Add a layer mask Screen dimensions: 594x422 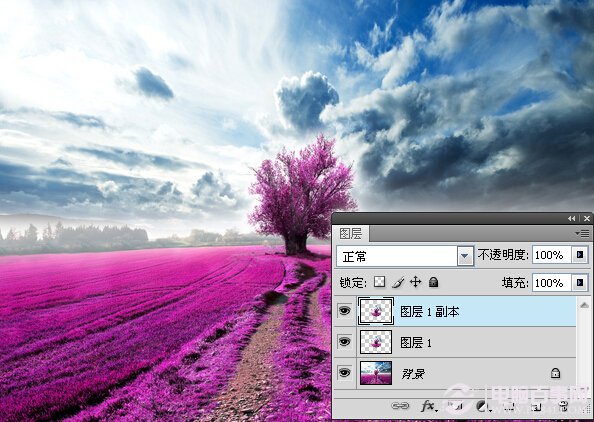(x=456, y=406)
